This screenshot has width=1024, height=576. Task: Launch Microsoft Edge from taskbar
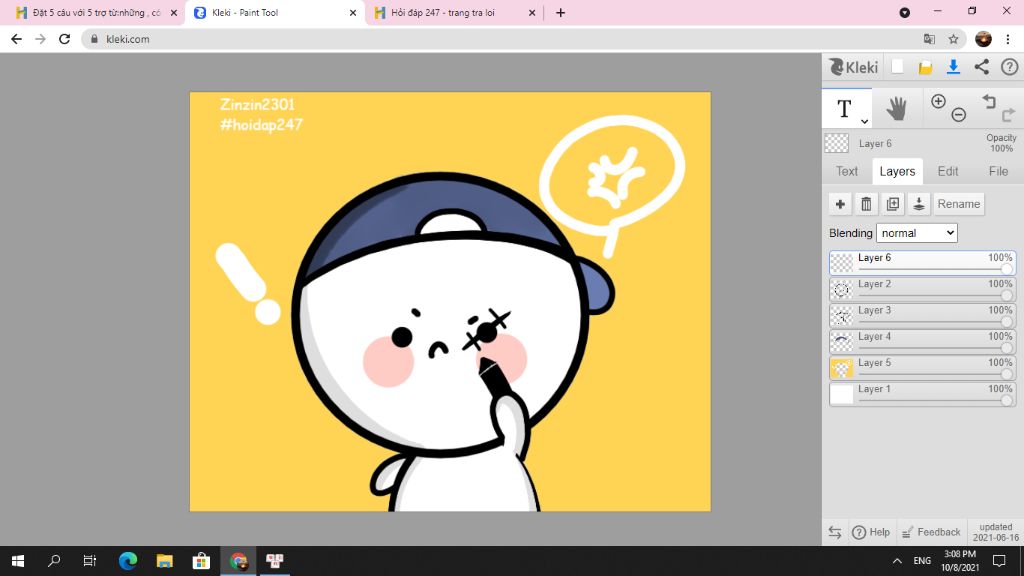(128, 560)
